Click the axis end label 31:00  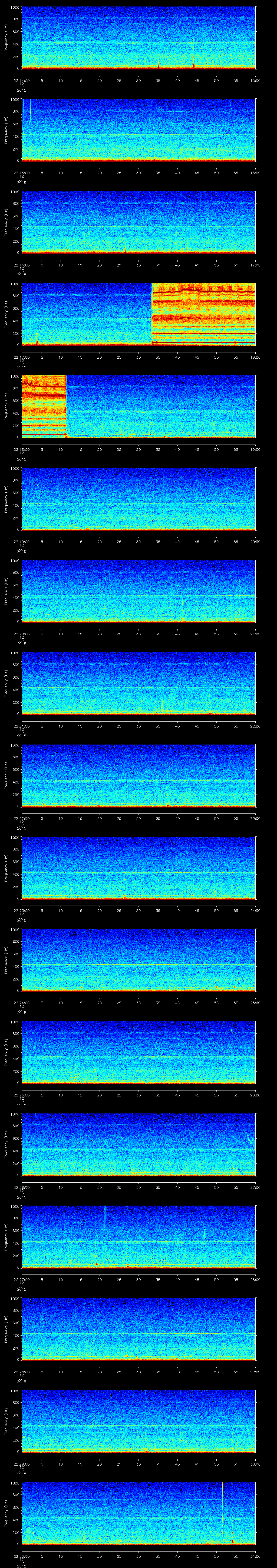click(255, 1556)
